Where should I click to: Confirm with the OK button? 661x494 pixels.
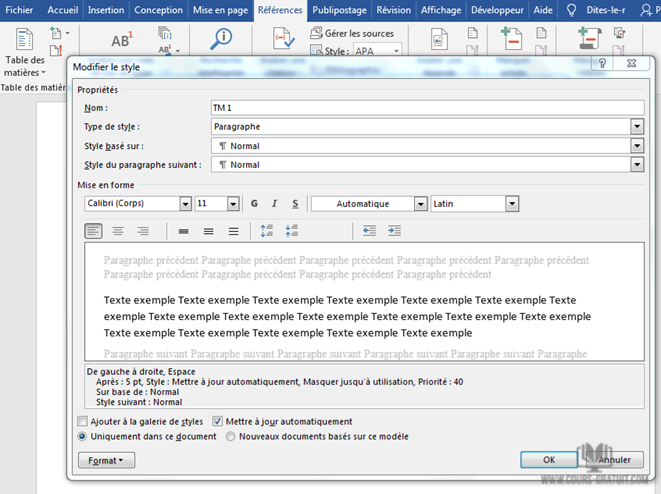548,460
